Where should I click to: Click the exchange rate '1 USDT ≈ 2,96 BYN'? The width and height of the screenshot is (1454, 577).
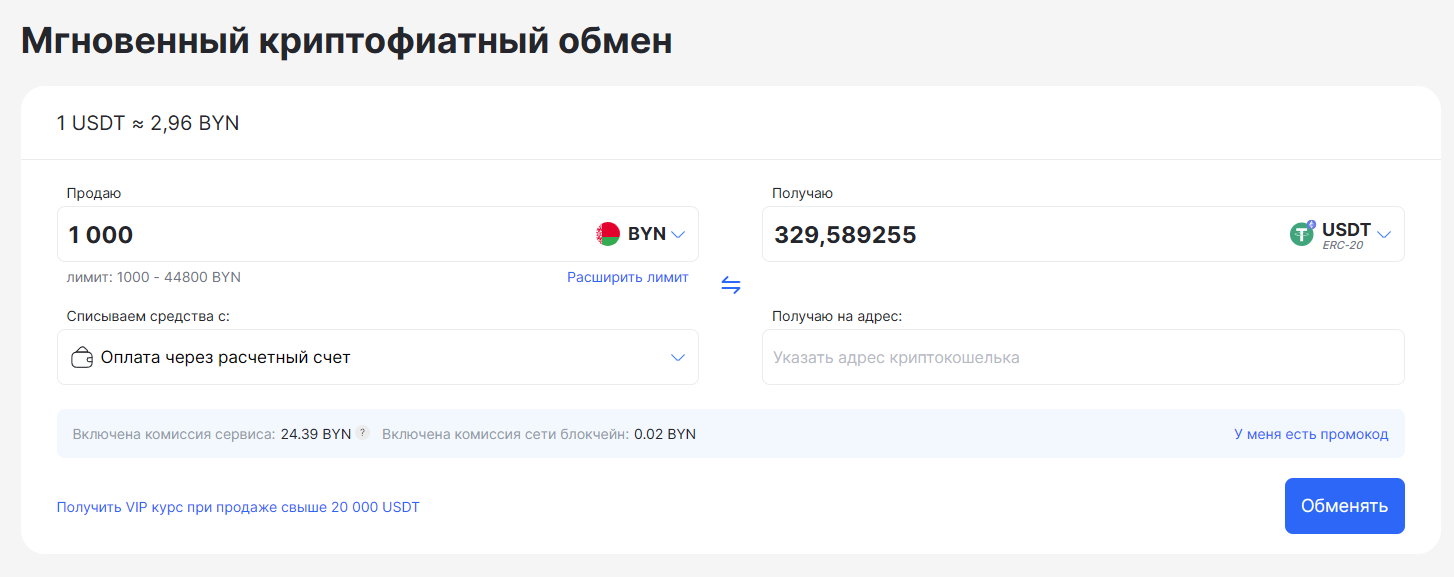click(147, 123)
